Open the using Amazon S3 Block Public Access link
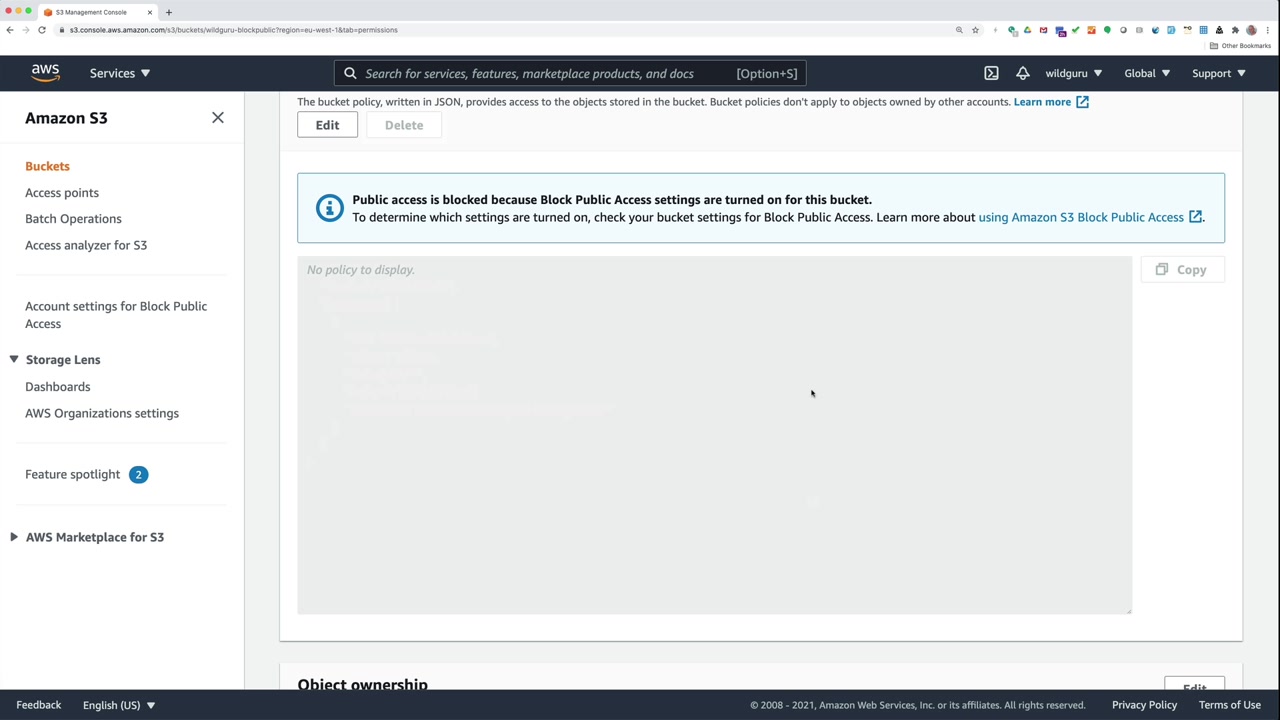 tap(1090, 217)
